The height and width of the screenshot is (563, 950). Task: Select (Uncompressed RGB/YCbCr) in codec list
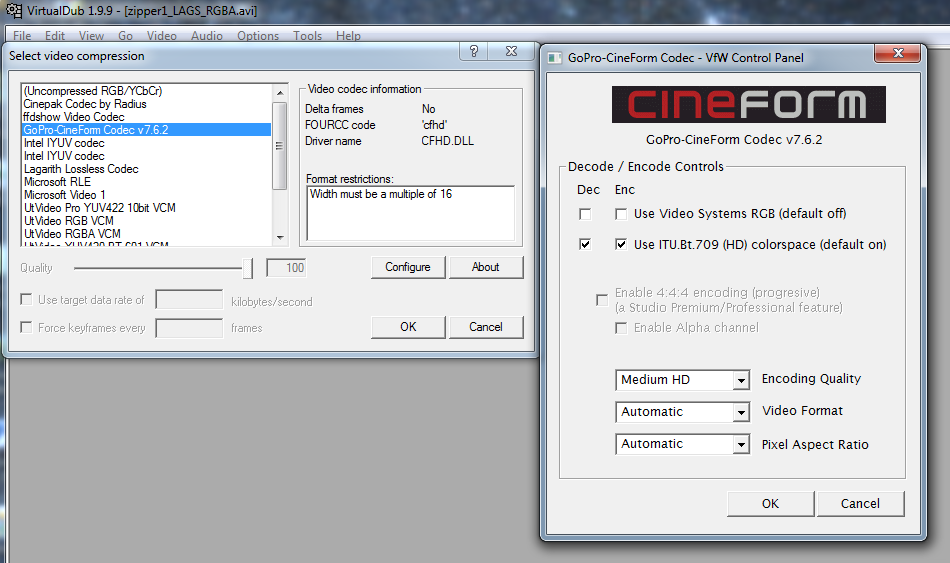point(146,91)
